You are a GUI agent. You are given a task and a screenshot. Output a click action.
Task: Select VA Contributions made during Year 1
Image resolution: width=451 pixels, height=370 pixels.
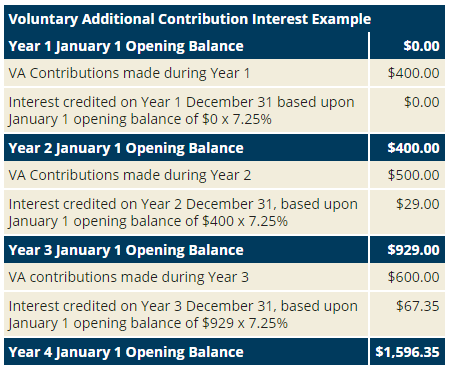(129, 73)
